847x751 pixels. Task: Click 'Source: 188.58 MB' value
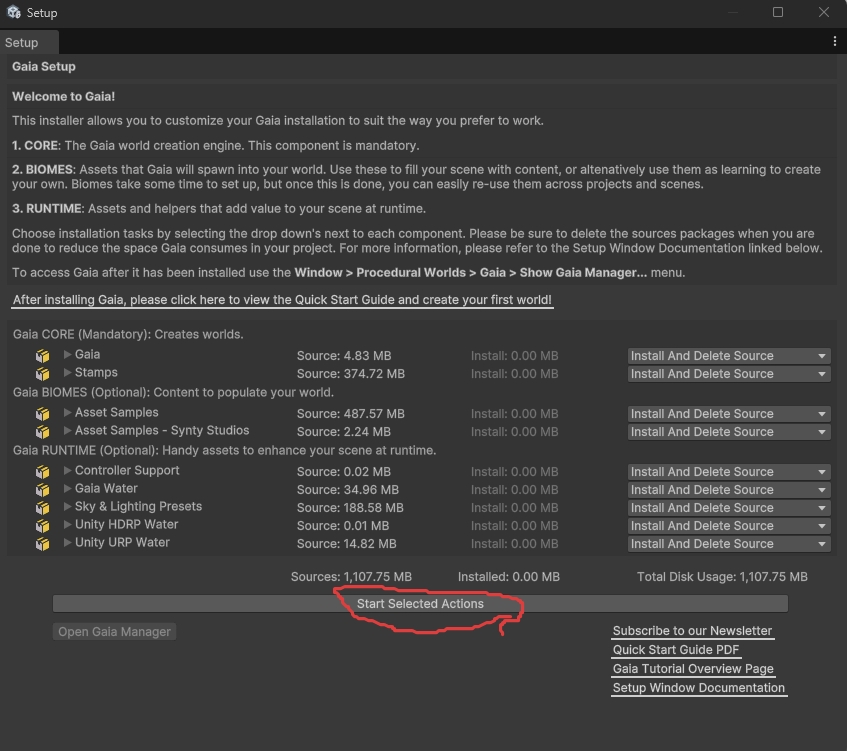[350, 508]
